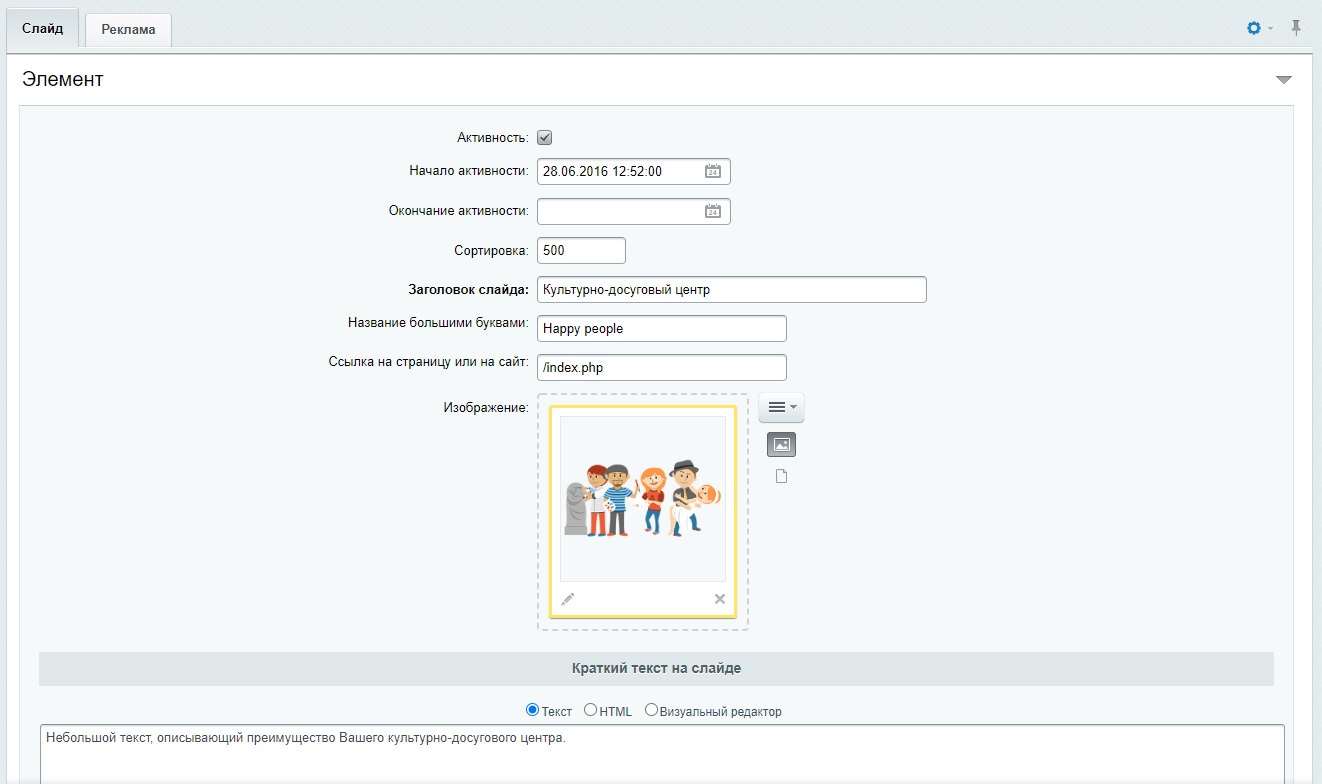The height and width of the screenshot is (784, 1322).
Task: Click the Заголовок слайда label
Action: coord(468,290)
